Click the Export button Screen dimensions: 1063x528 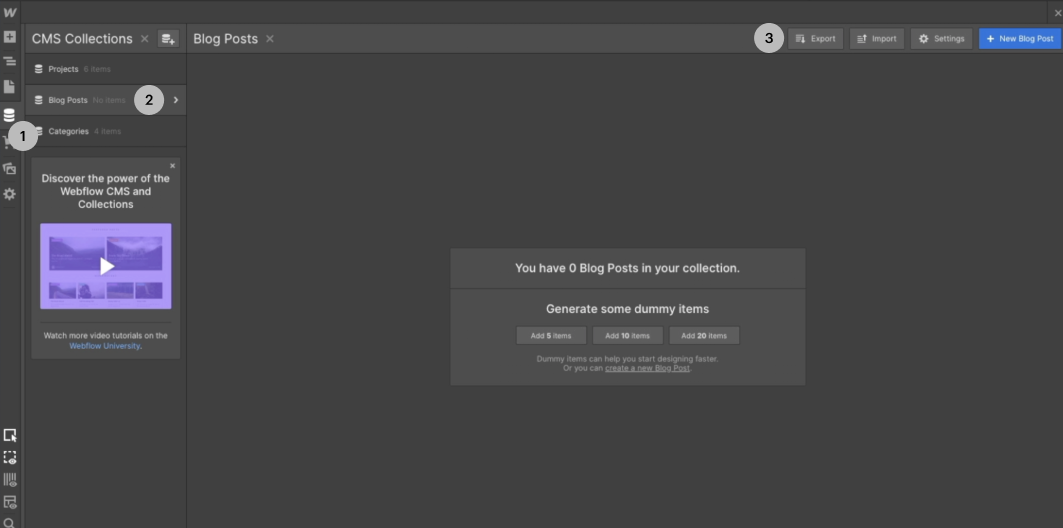(816, 39)
